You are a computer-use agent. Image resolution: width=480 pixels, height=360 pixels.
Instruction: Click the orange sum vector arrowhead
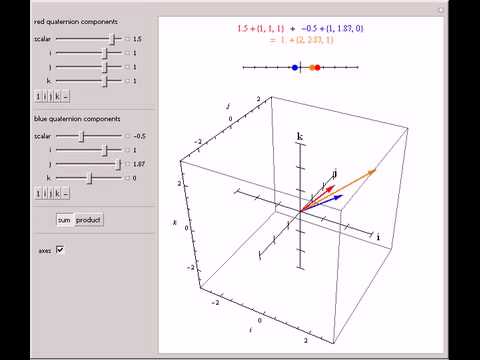coord(372,172)
